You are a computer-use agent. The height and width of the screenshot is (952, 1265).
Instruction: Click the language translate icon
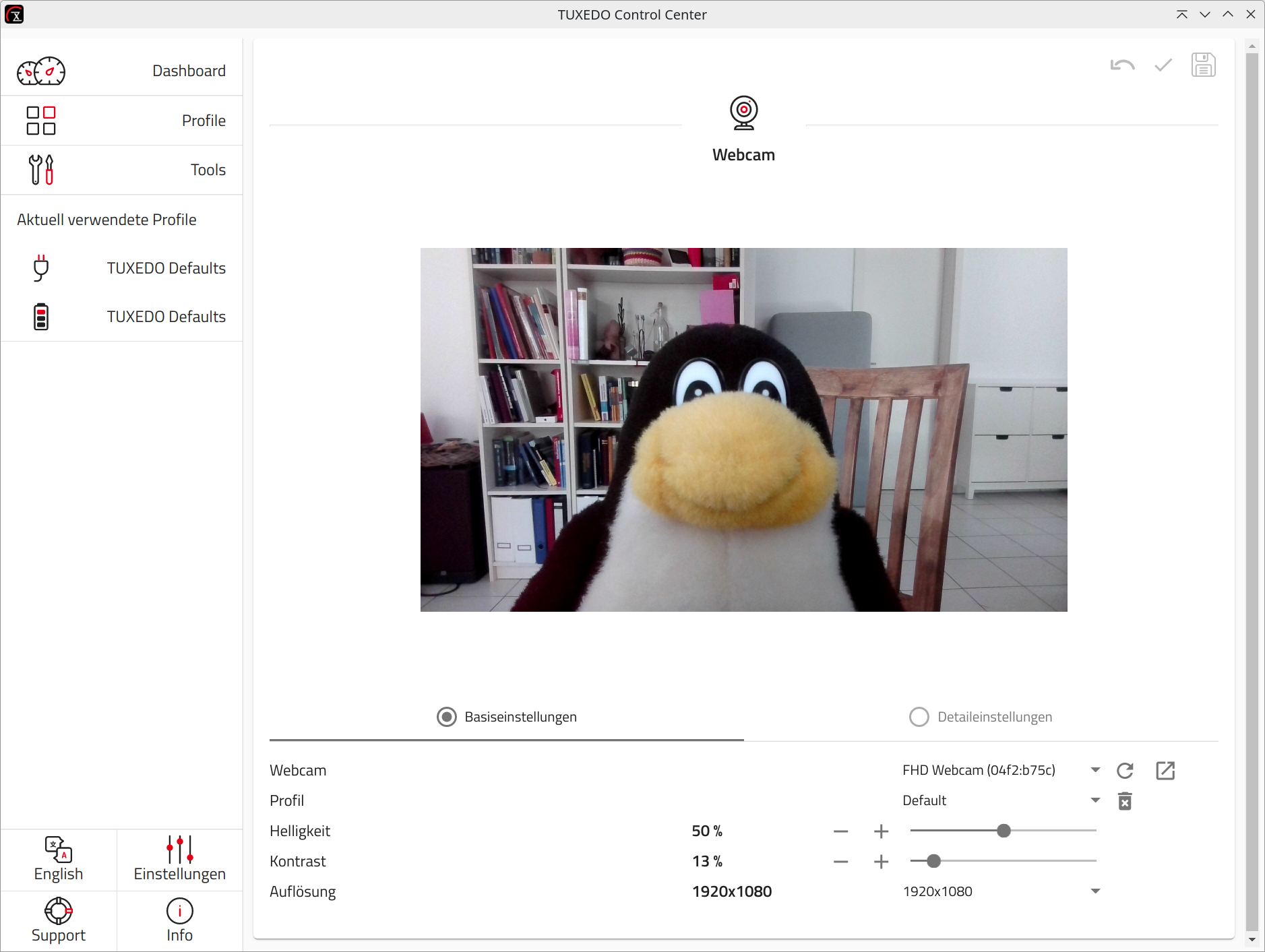[59, 849]
